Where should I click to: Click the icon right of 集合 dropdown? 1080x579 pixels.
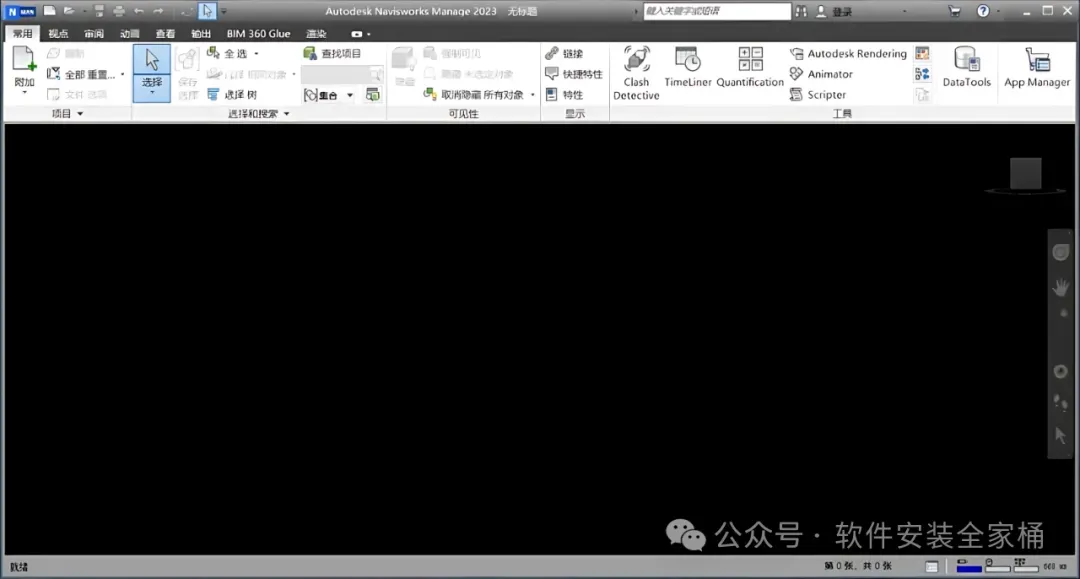click(x=373, y=95)
